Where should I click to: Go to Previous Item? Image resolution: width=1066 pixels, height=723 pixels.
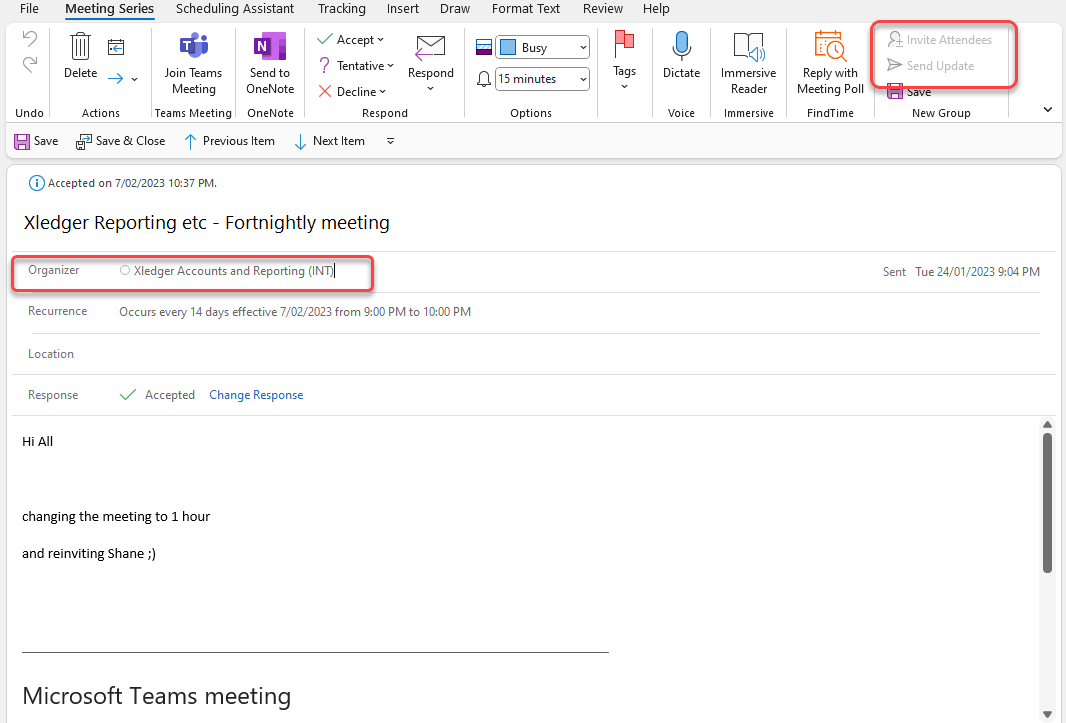tap(229, 141)
